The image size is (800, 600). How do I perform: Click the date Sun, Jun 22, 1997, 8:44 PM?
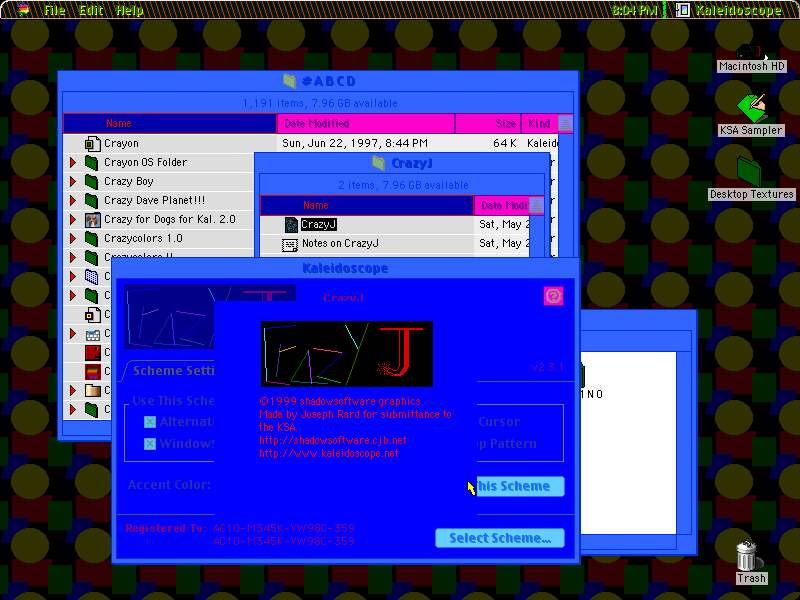pyautogui.click(x=355, y=143)
